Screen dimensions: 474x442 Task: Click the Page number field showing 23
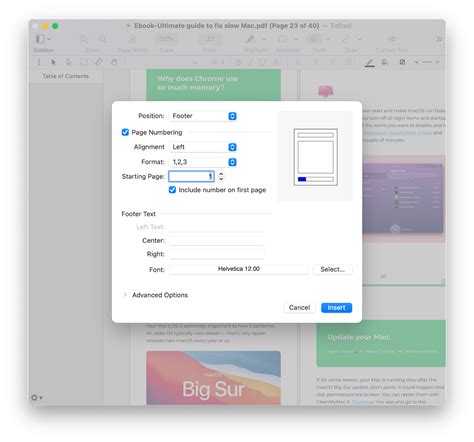coord(210,39)
